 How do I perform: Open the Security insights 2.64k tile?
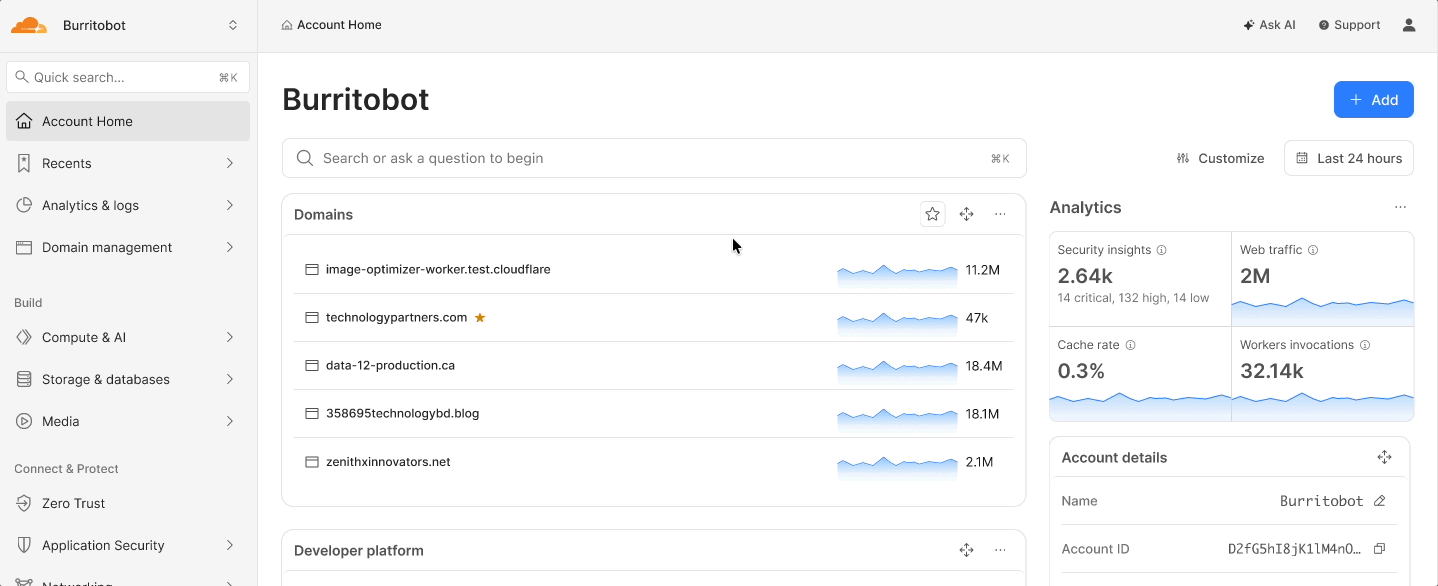(1140, 279)
